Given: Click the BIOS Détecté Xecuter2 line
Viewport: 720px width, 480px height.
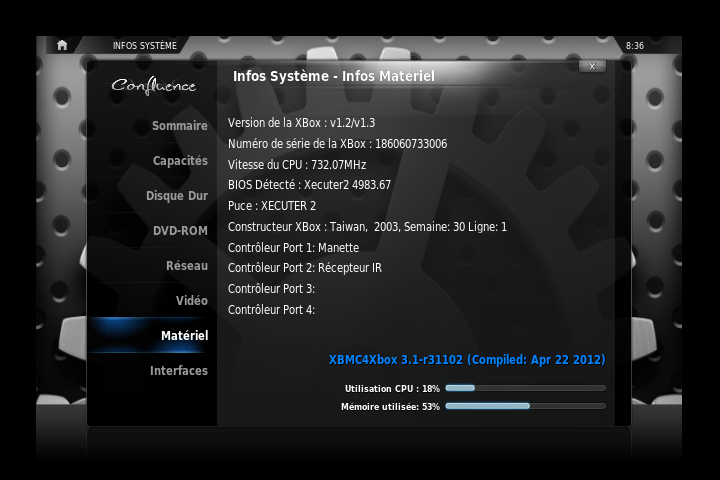Looking at the screenshot, I should pos(309,185).
